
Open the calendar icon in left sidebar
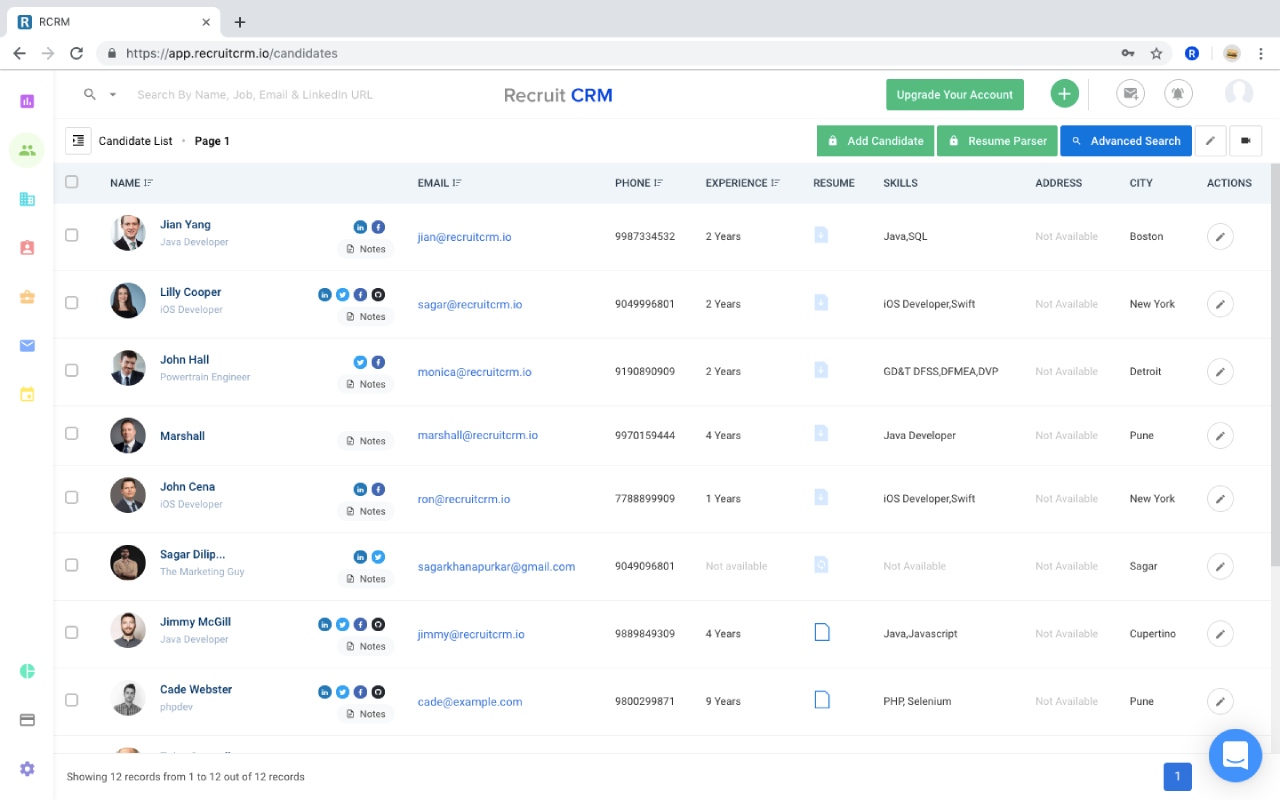tap(27, 394)
